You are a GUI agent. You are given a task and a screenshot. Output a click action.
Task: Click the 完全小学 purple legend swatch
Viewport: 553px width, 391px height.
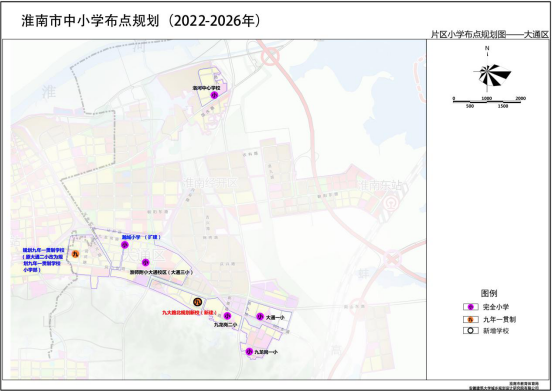(x=470, y=307)
